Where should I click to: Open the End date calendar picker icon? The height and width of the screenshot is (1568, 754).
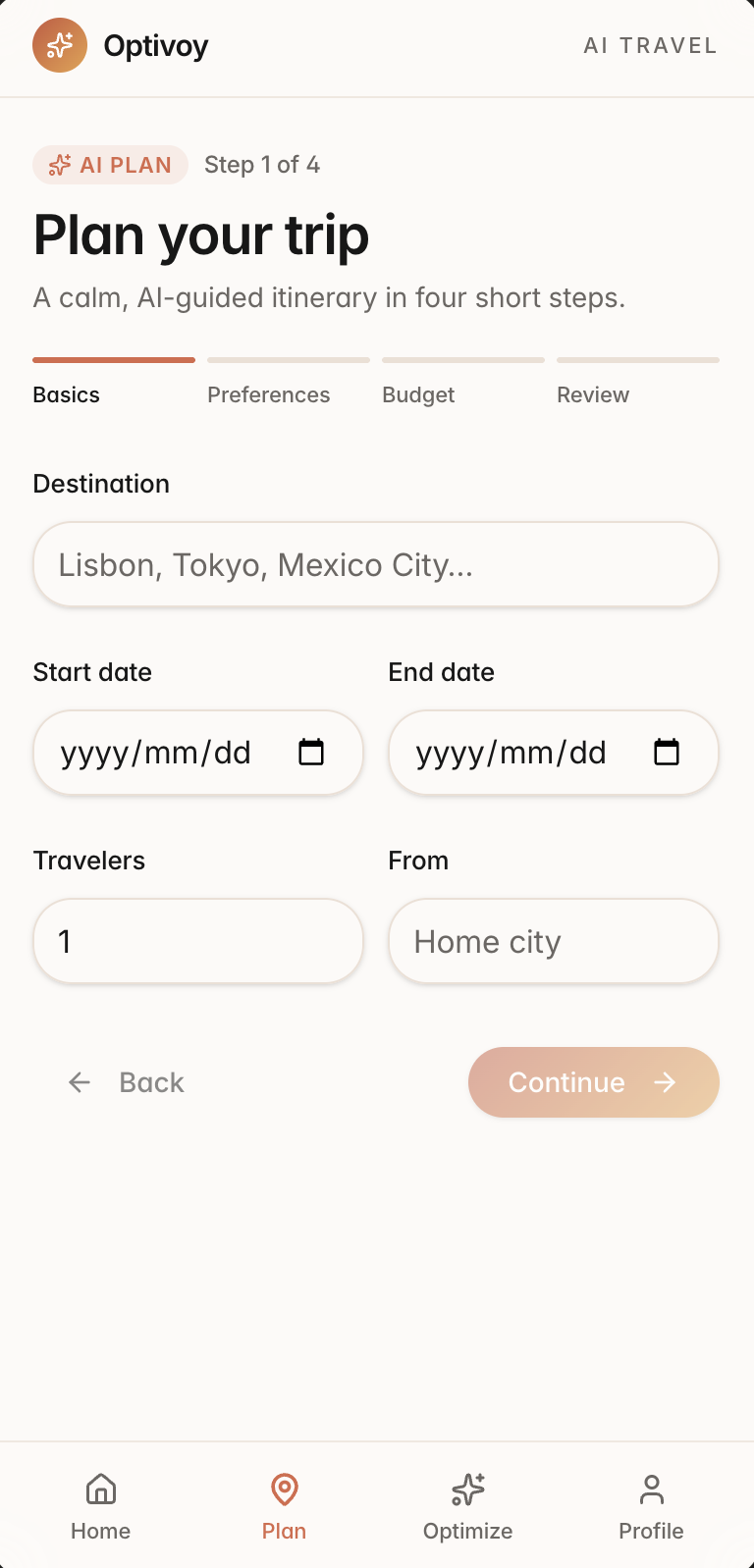(667, 753)
